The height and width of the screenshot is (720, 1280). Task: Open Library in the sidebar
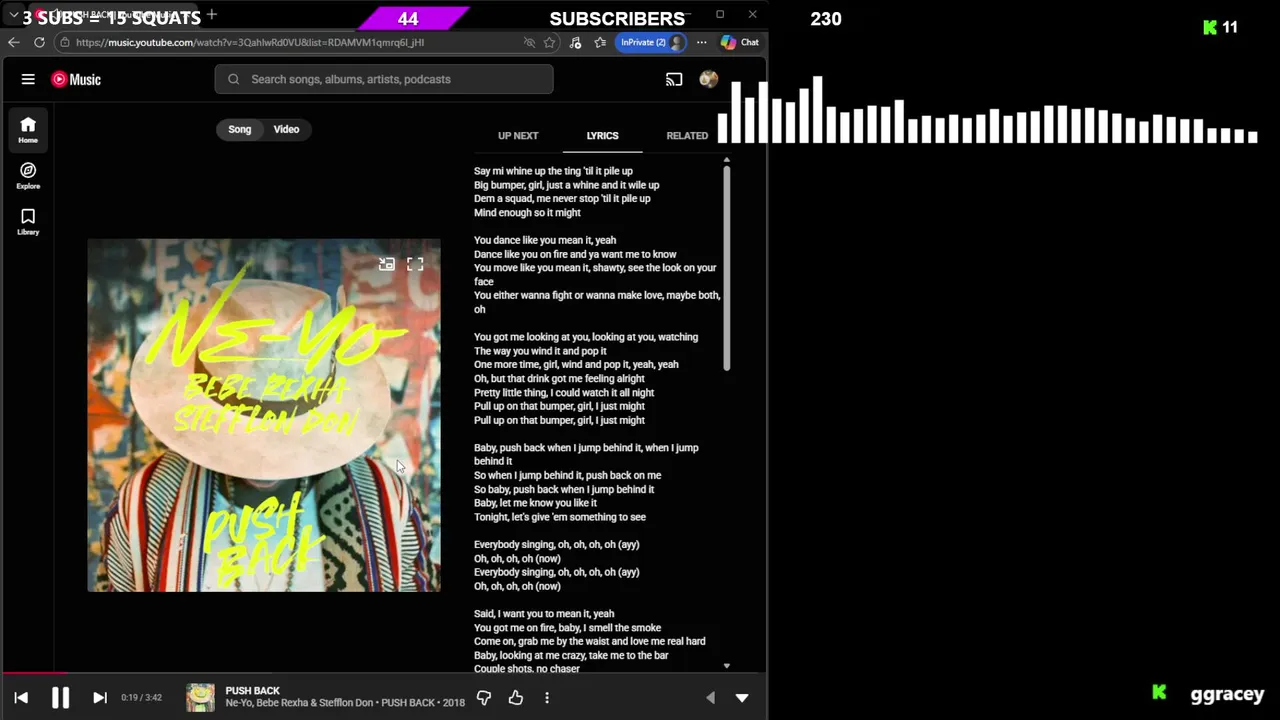(28, 222)
